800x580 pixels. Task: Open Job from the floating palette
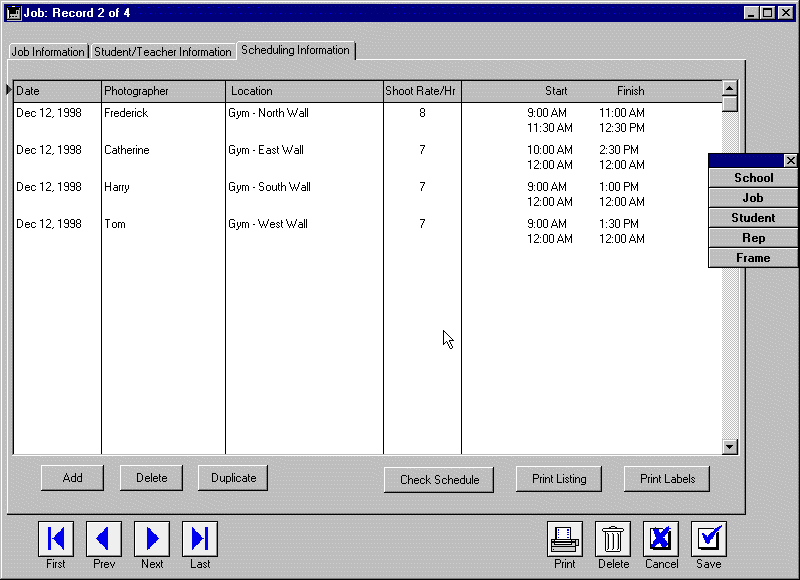754,198
